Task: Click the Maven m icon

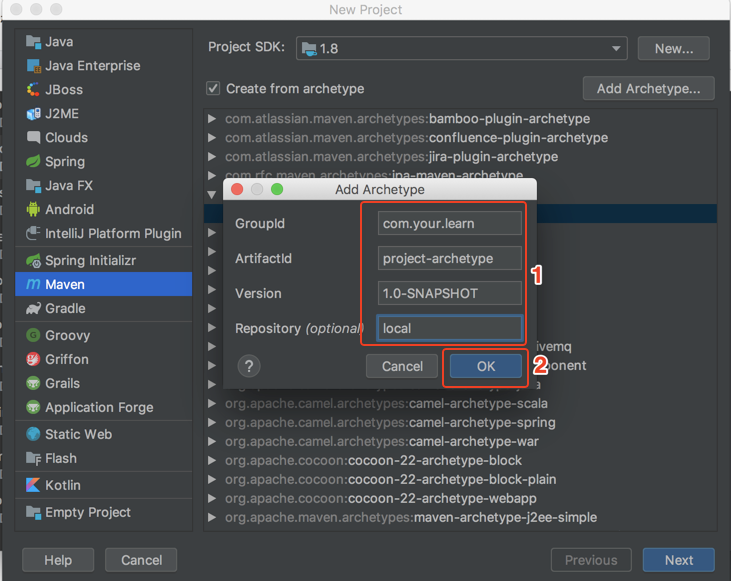Action: (33, 284)
